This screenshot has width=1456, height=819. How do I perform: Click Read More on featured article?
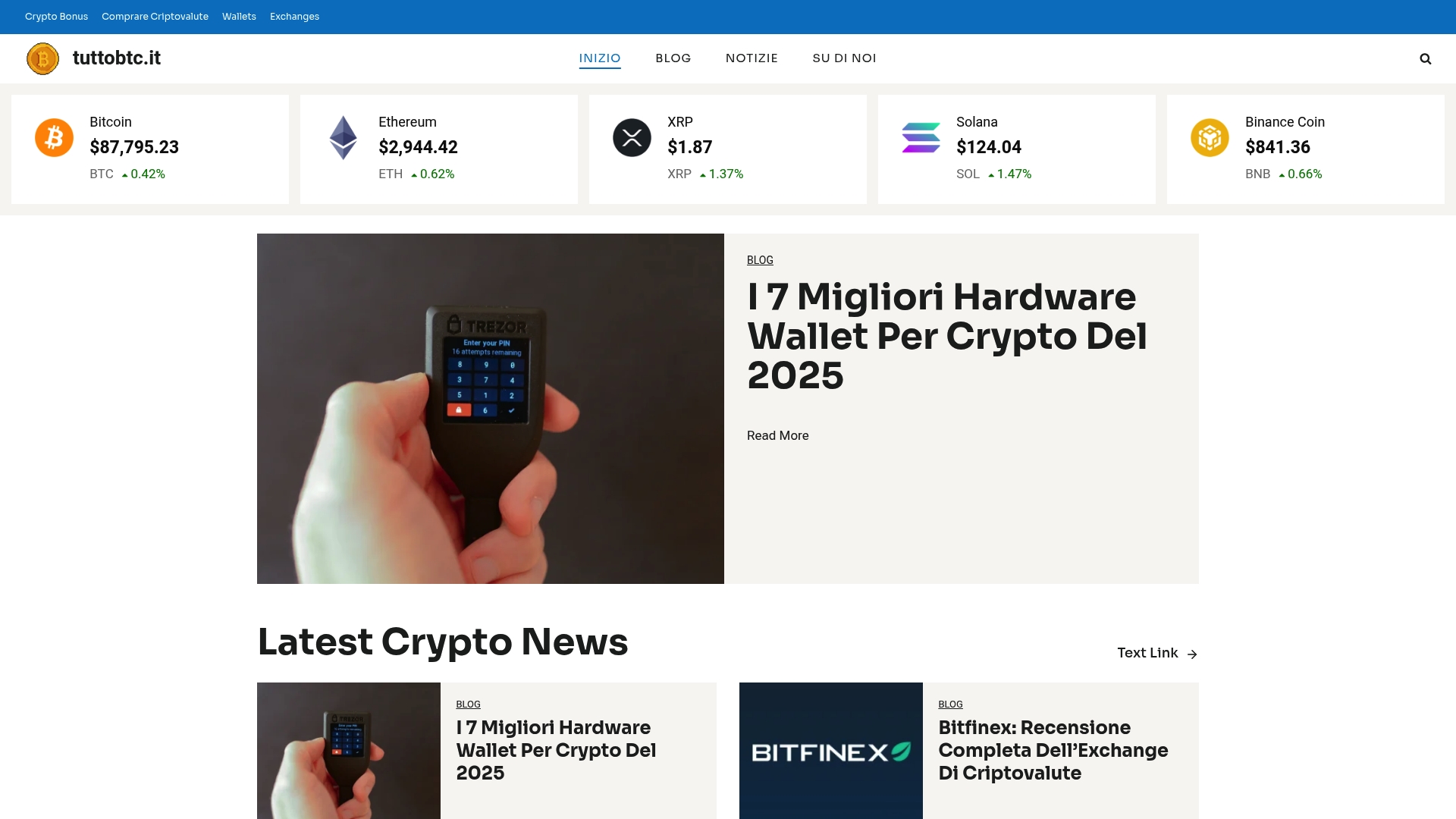[777, 435]
